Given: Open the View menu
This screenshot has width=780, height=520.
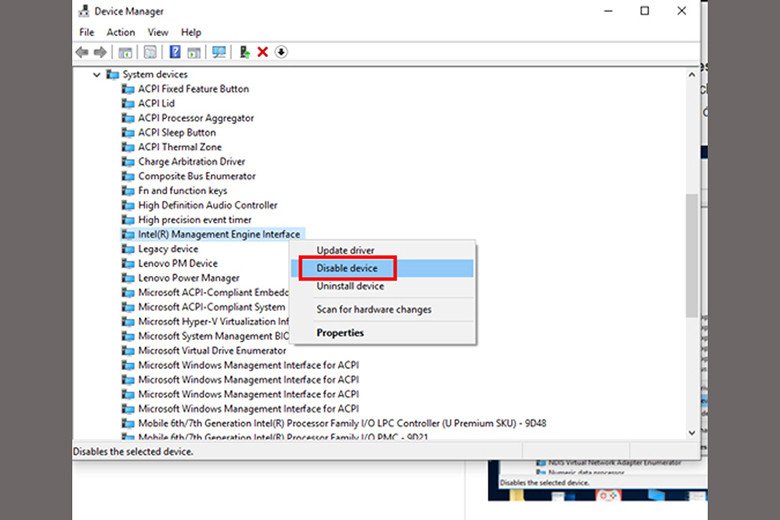Looking at the screenshot, I should point(158,32).
